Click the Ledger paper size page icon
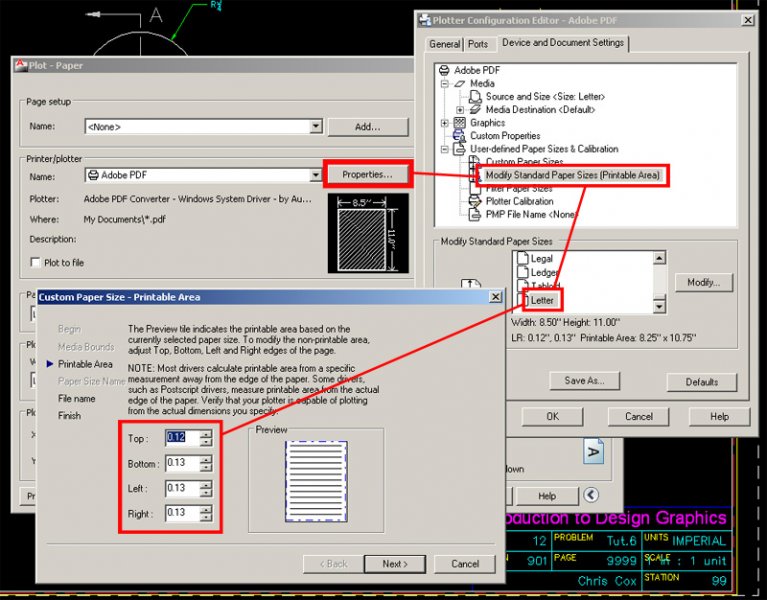The image size is (767, 600). pyautogui.click(x=523, y=272)
